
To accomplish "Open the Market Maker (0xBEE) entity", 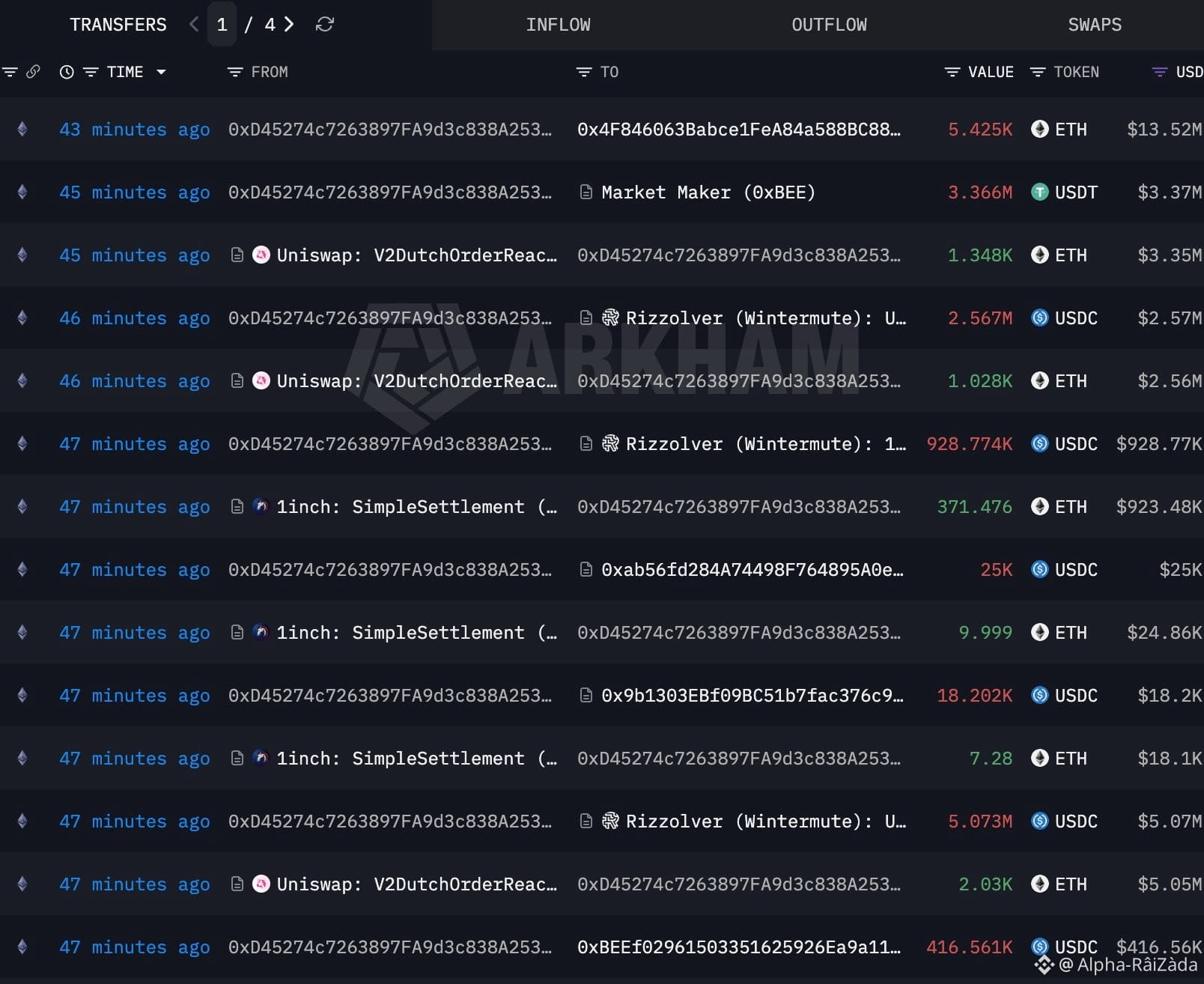I will point(708,192).
